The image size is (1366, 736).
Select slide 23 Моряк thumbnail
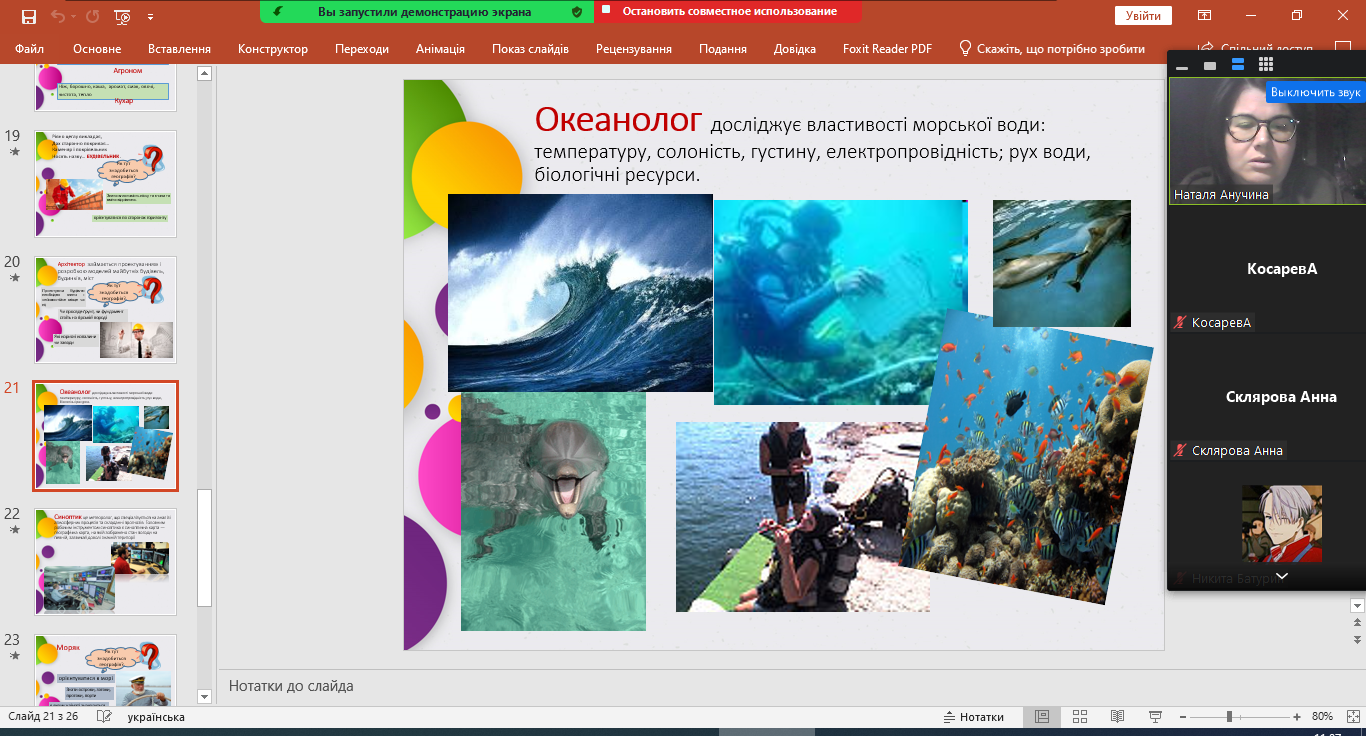tap(105, 671)
